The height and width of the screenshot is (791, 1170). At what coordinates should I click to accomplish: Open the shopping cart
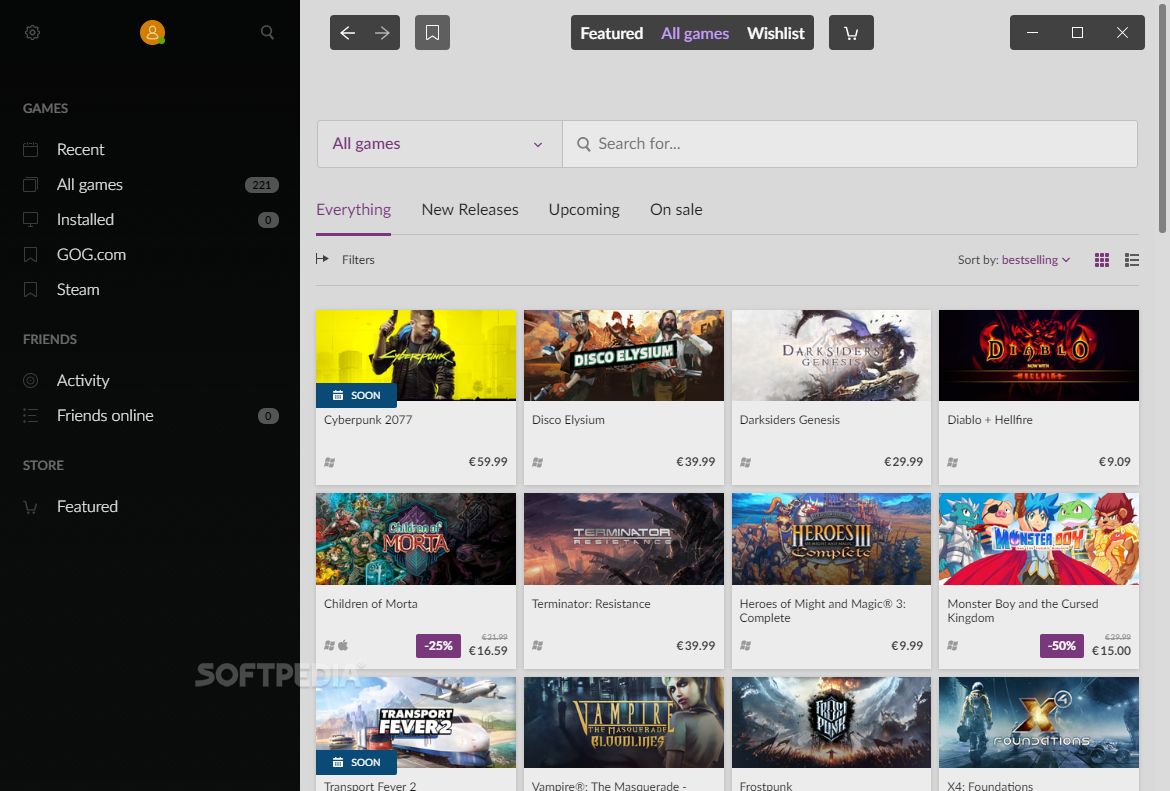851,33
